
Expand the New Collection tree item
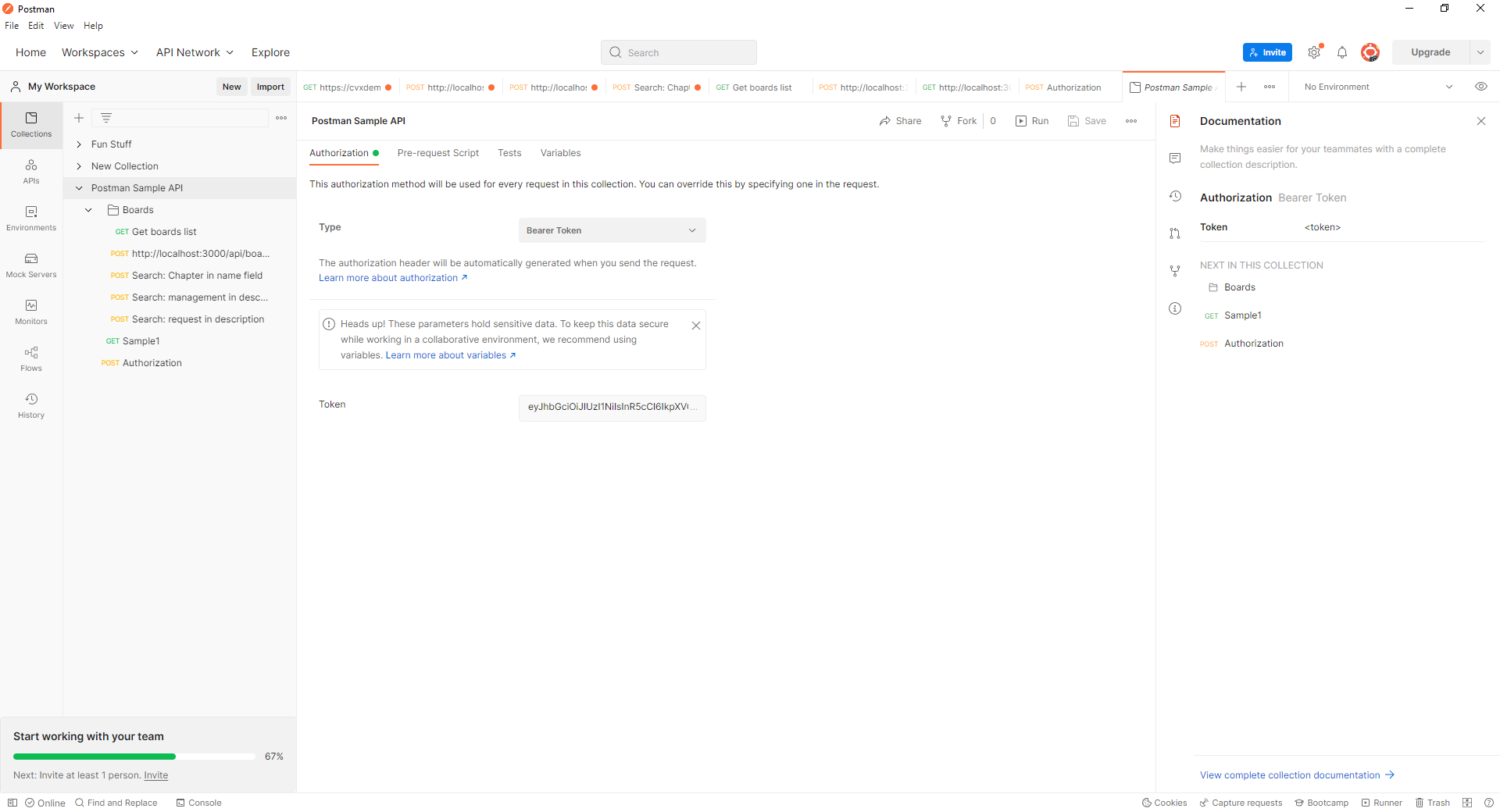click(x=79, y=166)
